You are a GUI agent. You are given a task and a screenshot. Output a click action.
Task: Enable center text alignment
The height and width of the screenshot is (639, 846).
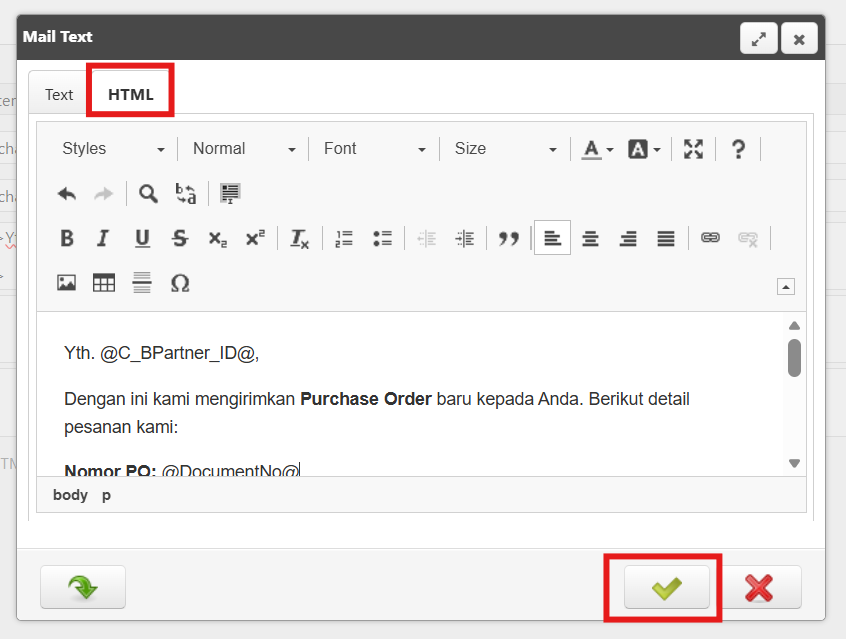tap(590, 238)
